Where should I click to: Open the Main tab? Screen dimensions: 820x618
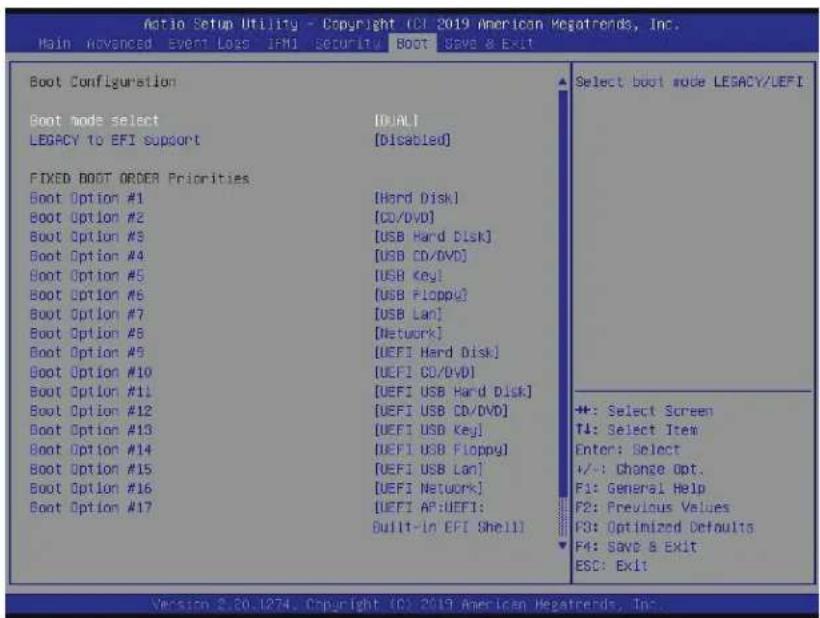pos(54,43)
